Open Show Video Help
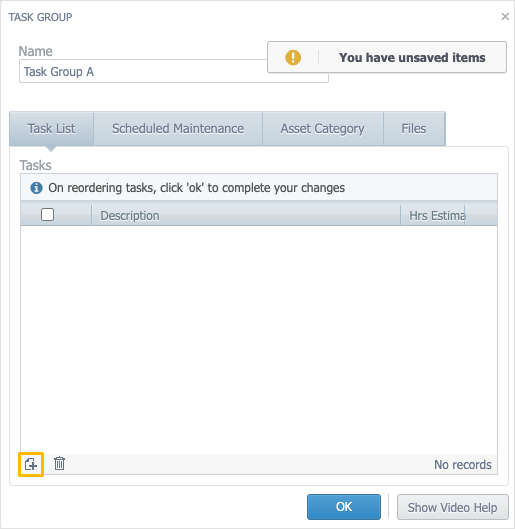 [x=452, y=507]
